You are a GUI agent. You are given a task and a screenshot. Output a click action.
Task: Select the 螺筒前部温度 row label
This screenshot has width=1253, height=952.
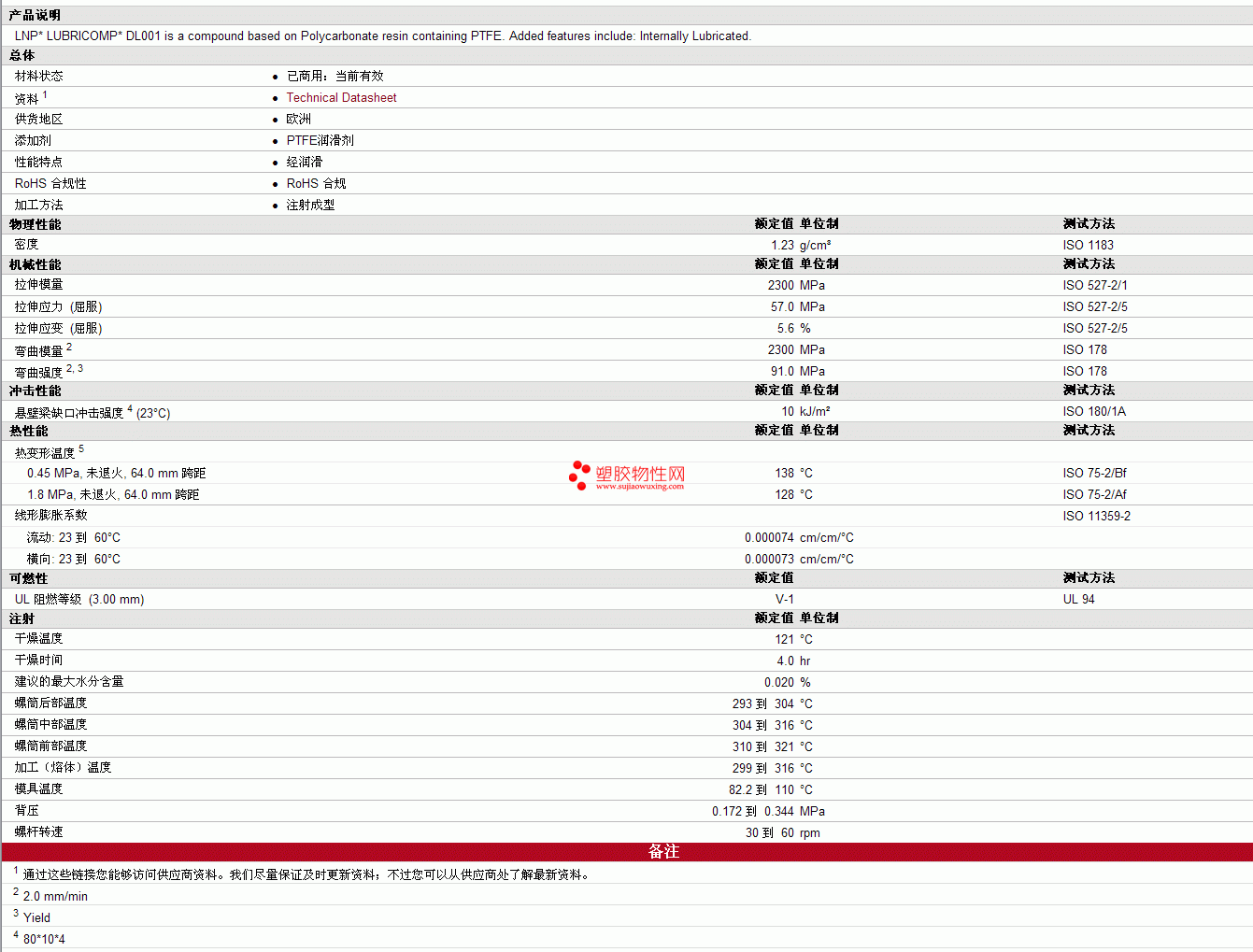tap(51, 746)
